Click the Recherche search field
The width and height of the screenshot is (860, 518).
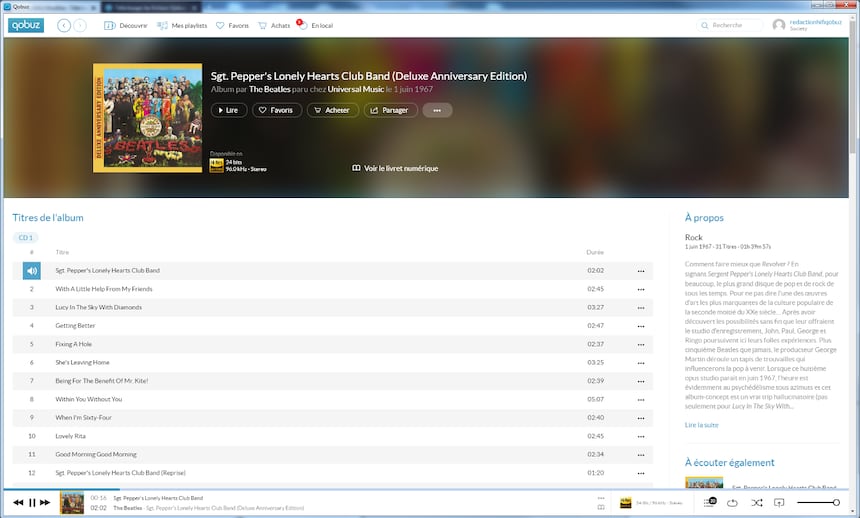click(x=729, y=25)
